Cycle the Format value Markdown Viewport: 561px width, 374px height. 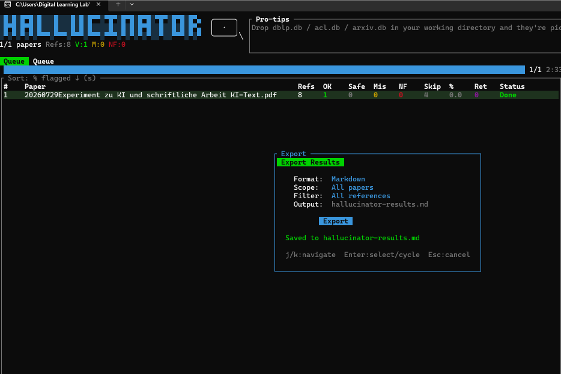tap(348, 179)
